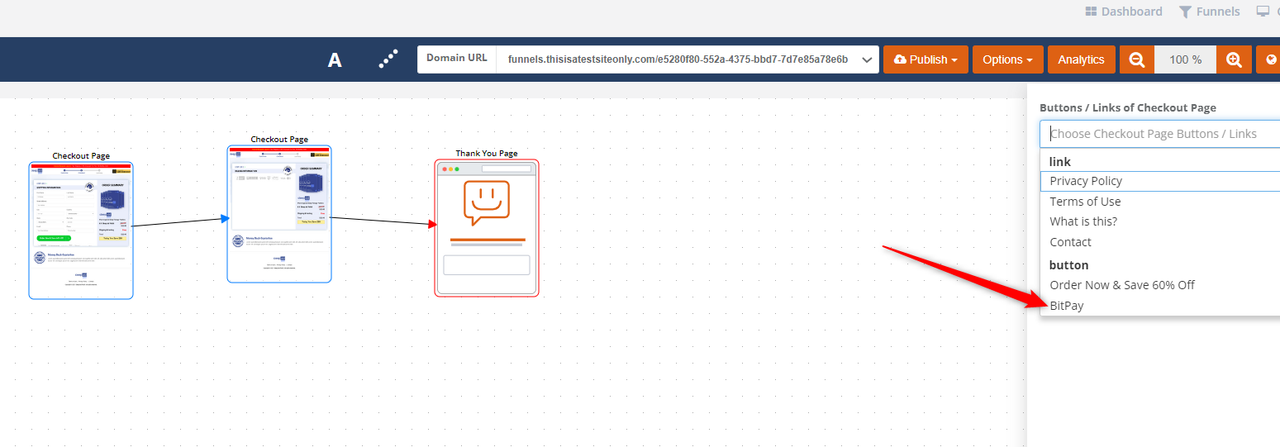Image resolution: width=1280 pixels, height=447 pixels.
Task: Open Dashboard from the top navigation
Action: tap(1123, 12)
